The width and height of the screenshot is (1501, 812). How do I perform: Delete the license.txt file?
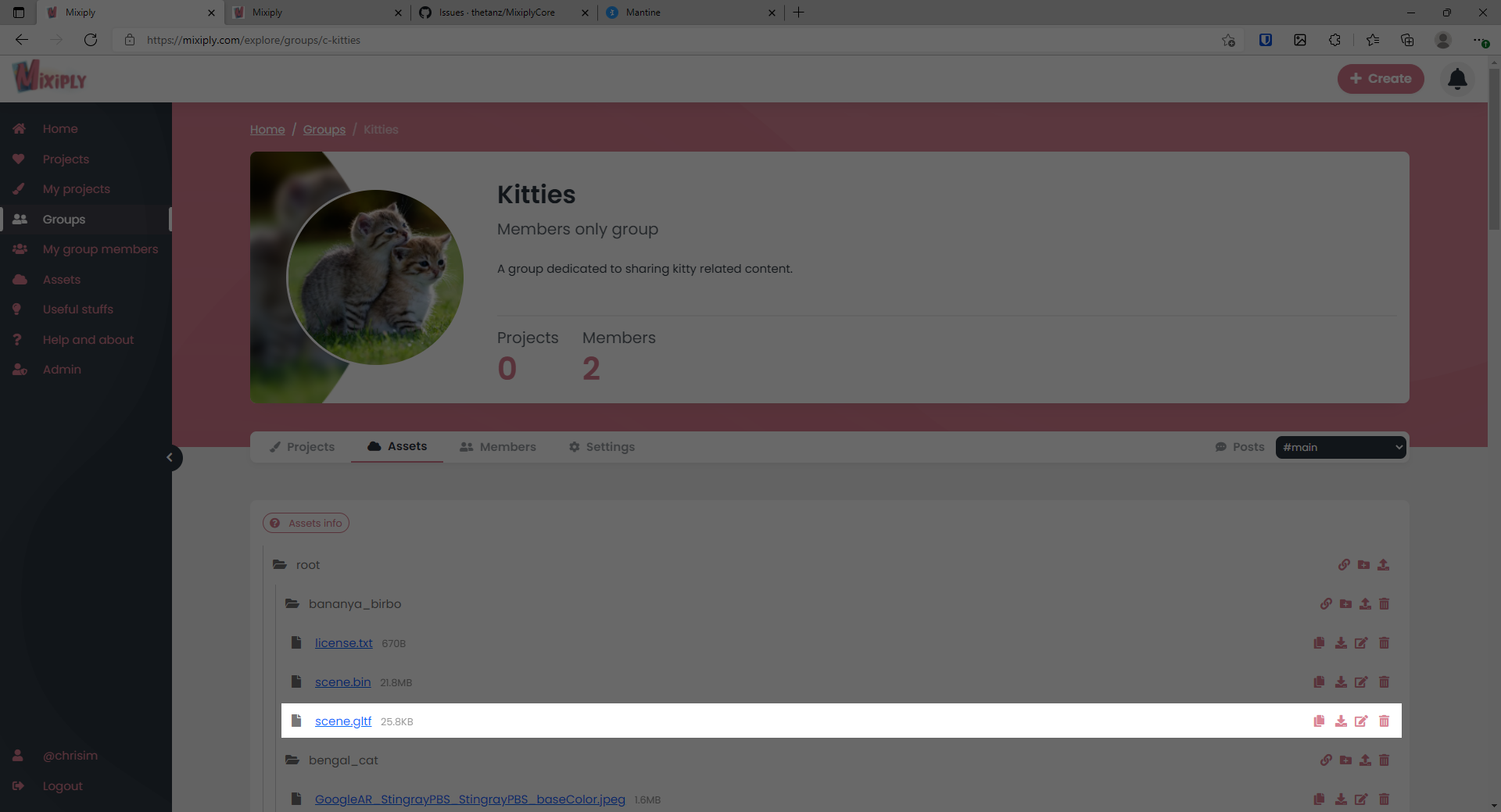[x=1384, y=642]
